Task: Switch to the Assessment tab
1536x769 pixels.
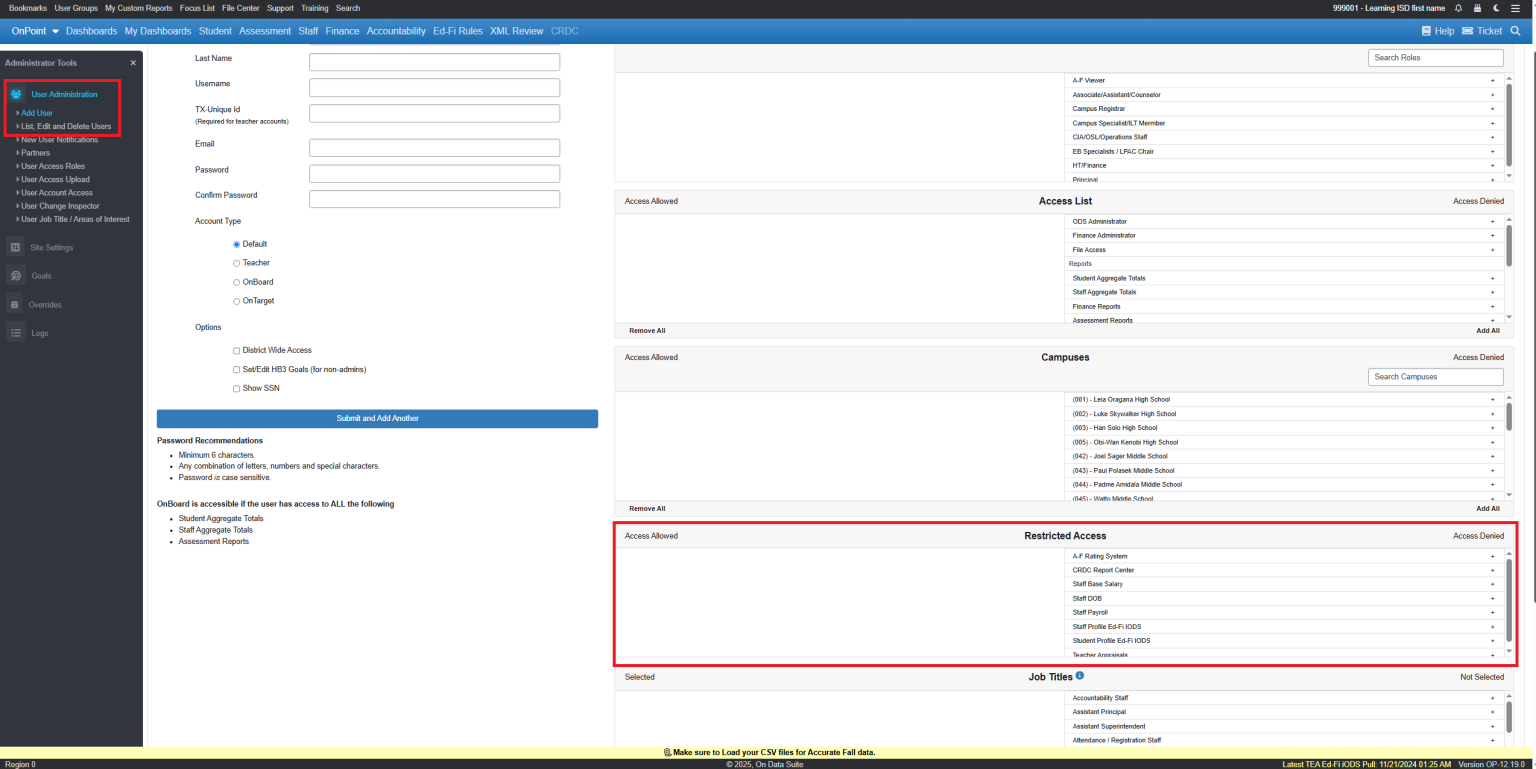Action: (x=264, y=31)
